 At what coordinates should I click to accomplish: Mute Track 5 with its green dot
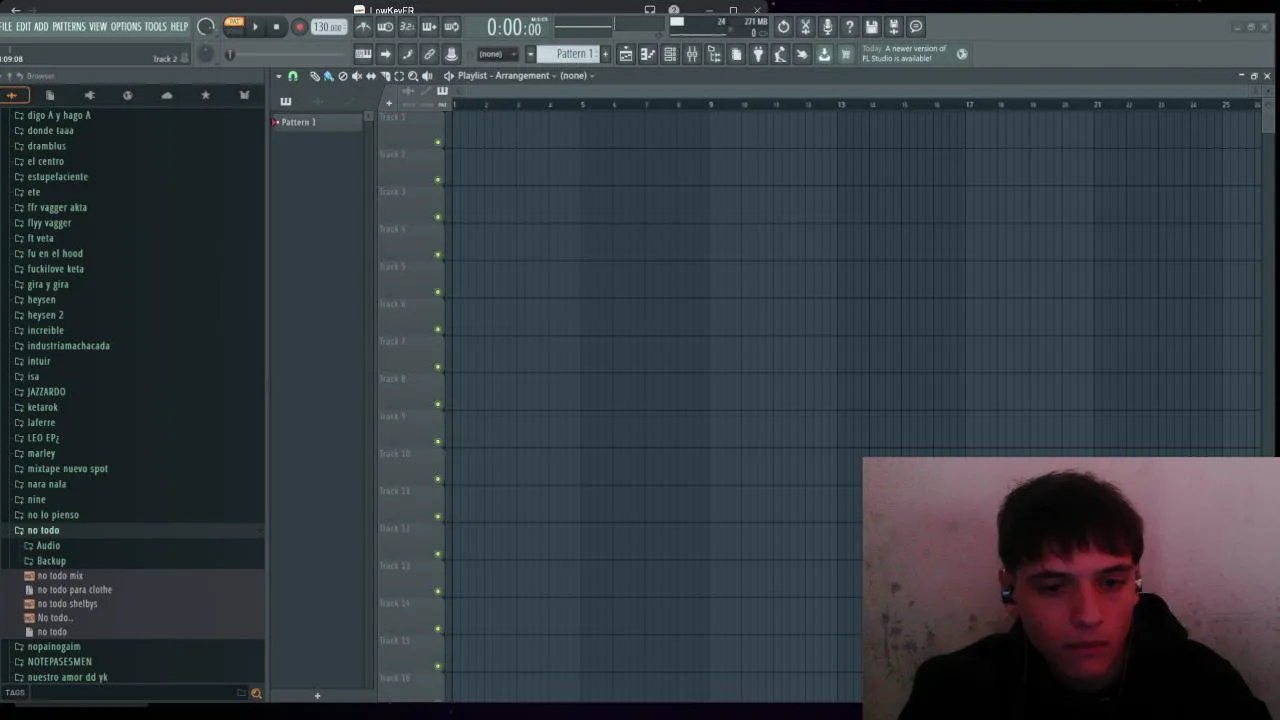(438, 292)
